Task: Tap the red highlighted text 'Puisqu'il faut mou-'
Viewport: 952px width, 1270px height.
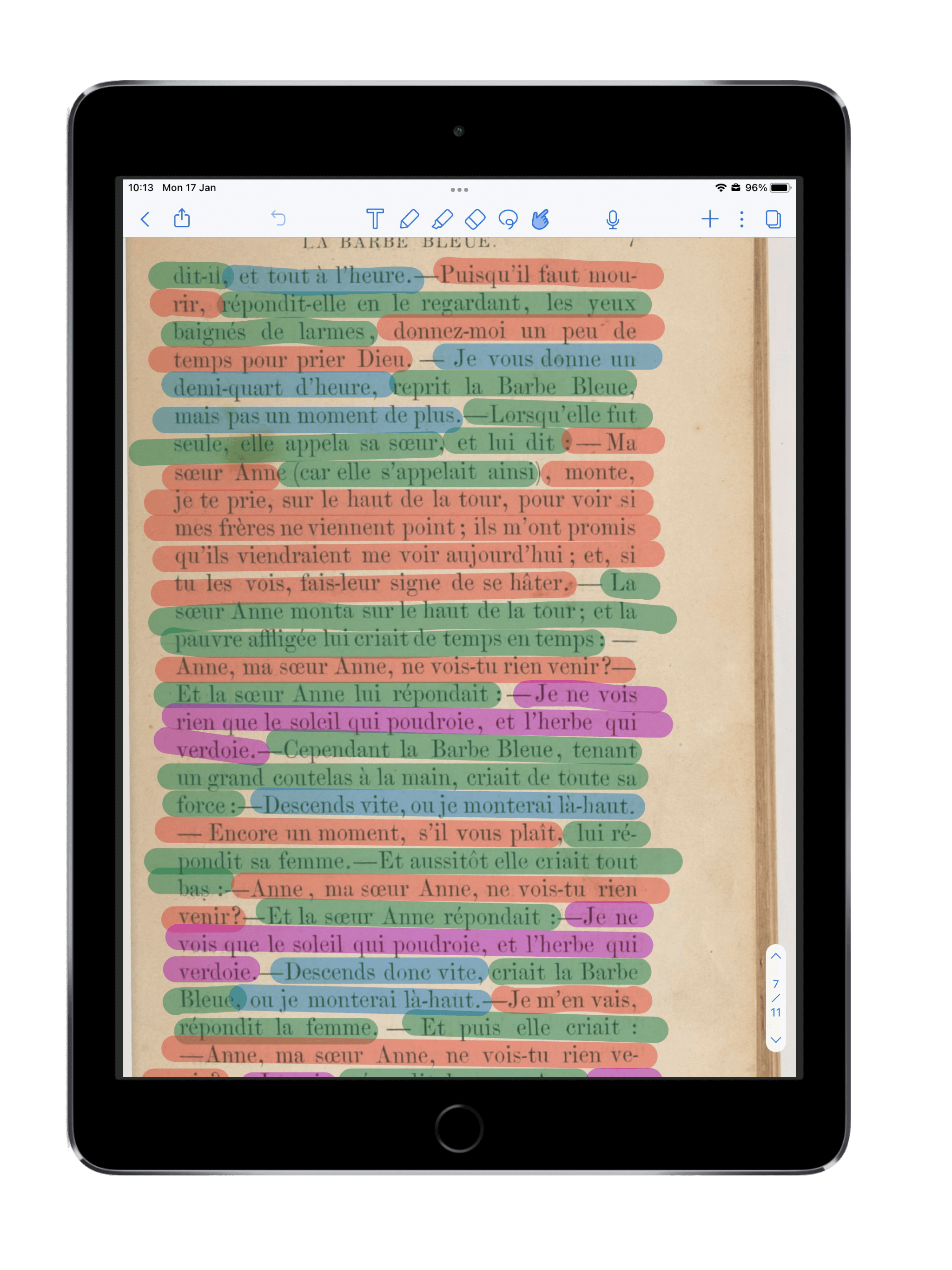Action: [538, 275]
